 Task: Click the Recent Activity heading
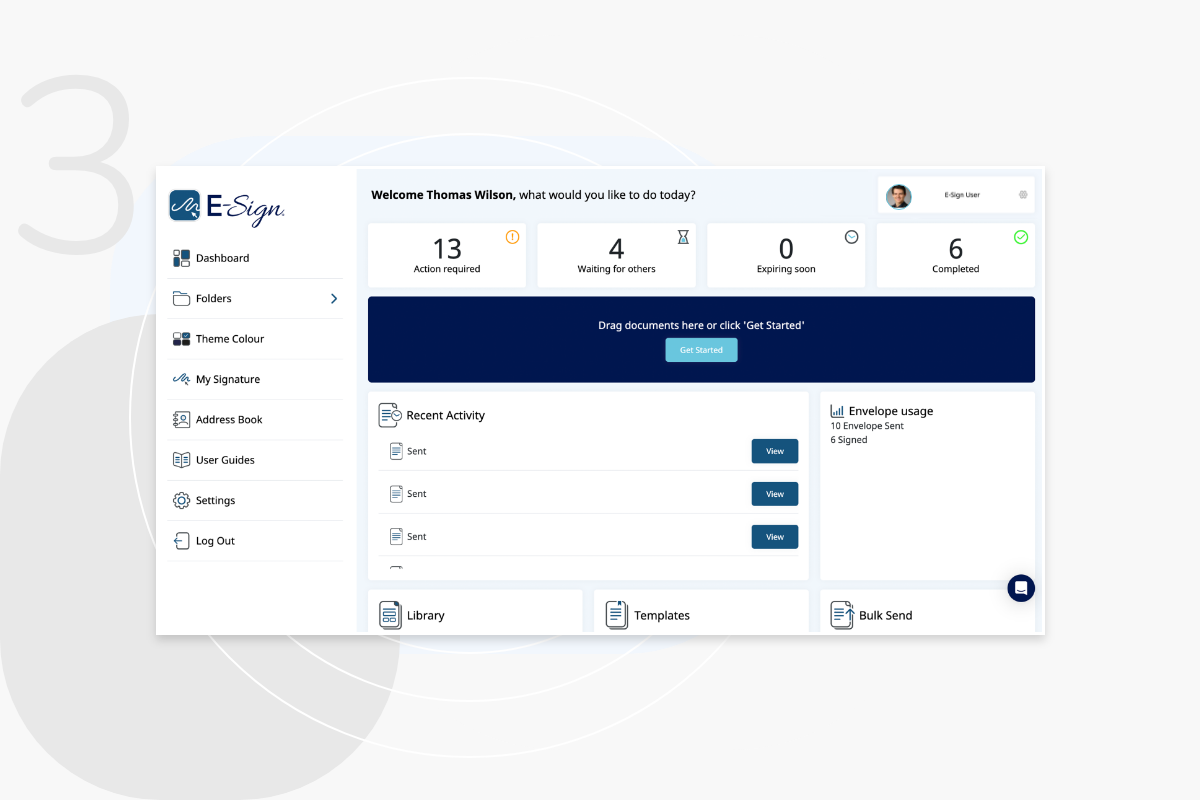click(x=445, y=416)
